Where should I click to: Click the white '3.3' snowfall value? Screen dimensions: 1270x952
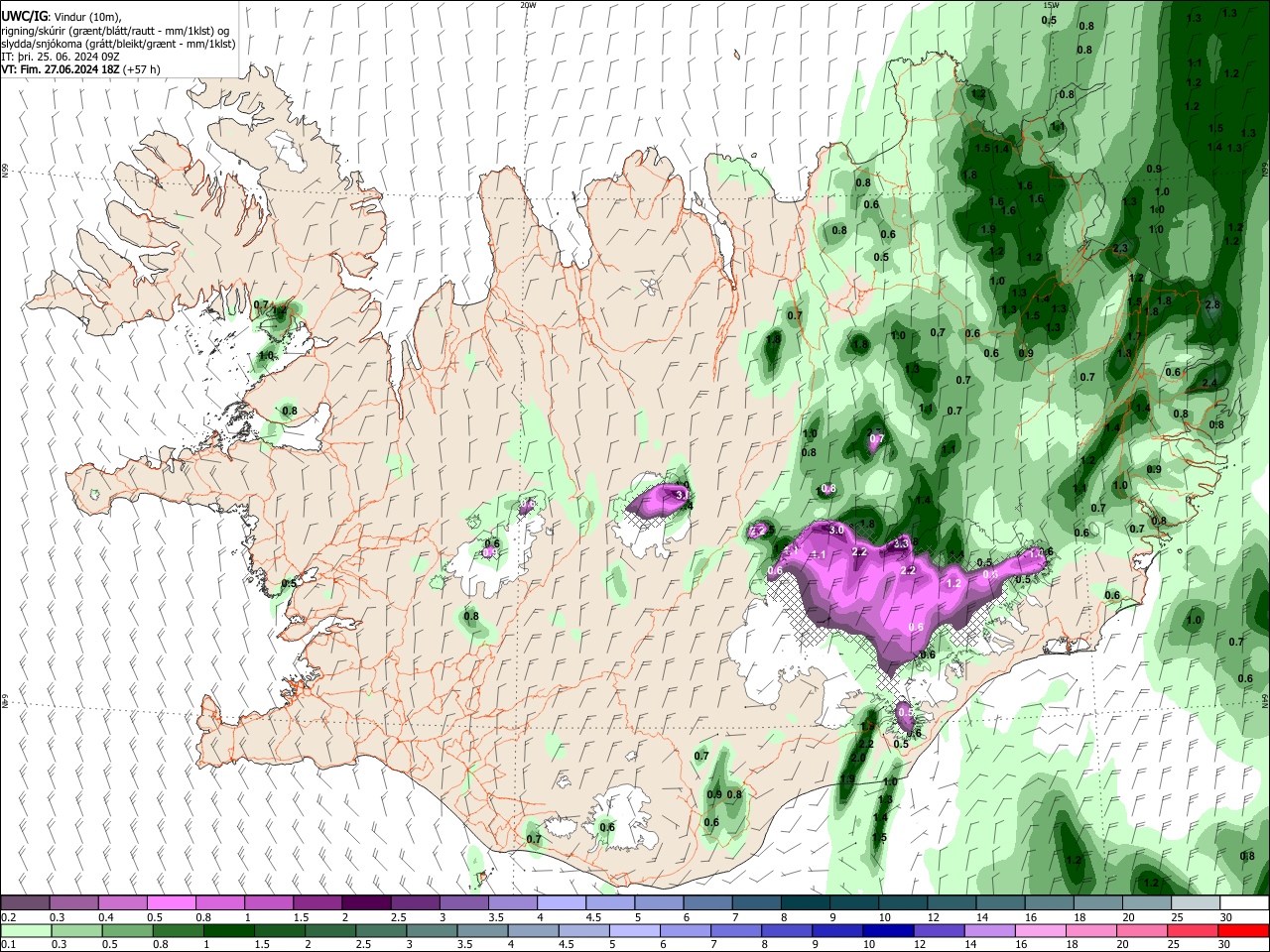coord(901,543)
